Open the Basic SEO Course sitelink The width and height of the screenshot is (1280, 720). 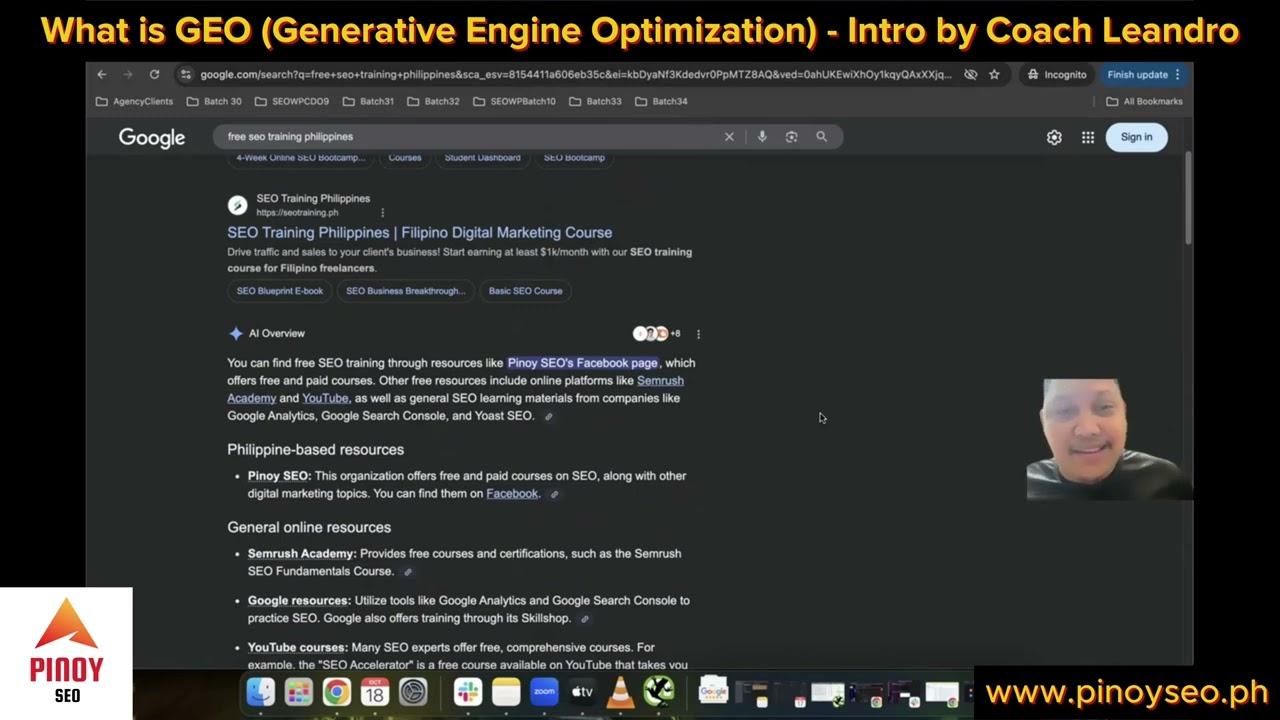click(x=525, y=291)
